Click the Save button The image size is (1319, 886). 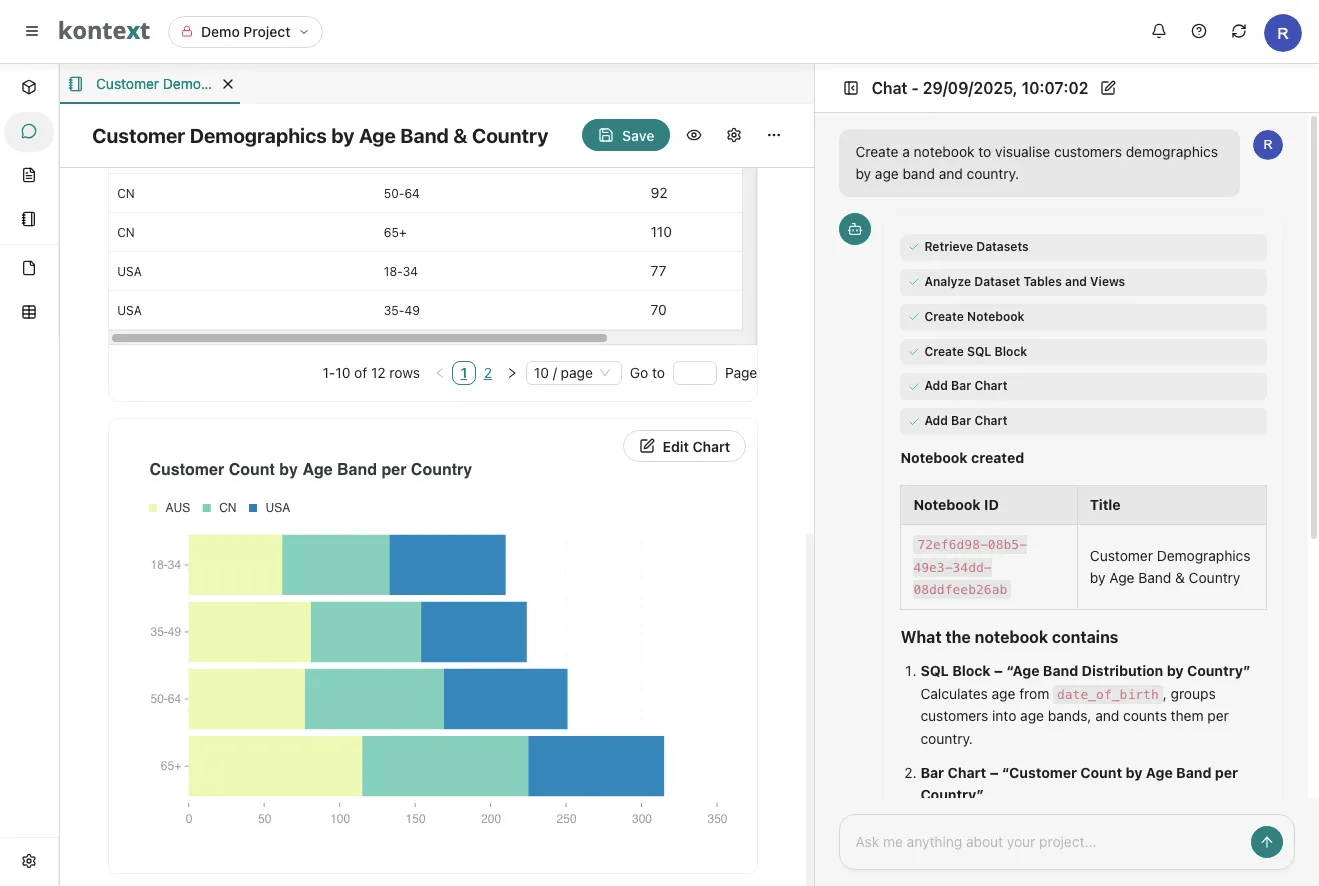[x=626, y=135]
